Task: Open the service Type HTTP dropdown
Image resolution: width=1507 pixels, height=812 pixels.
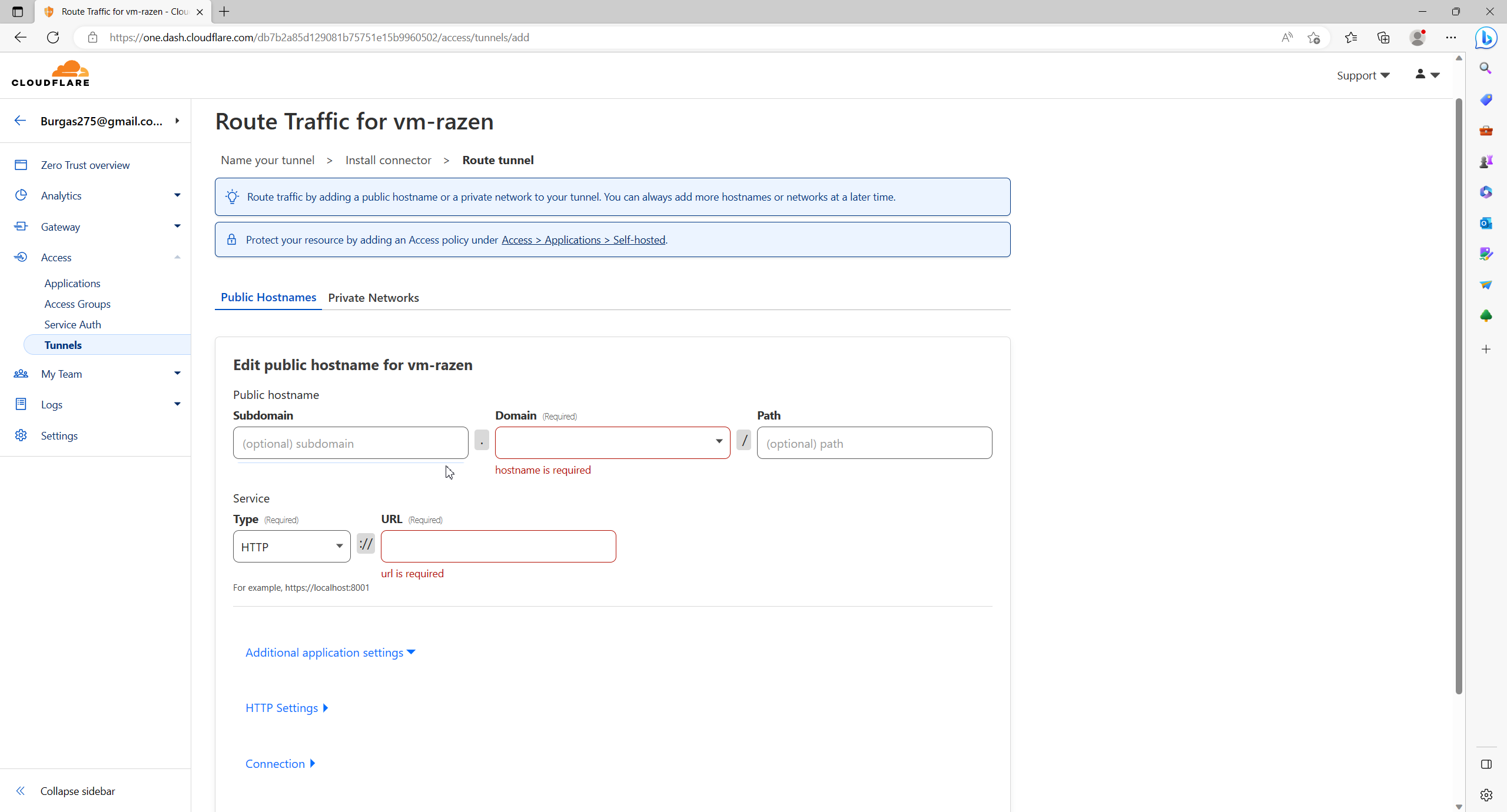Action: [291, 547]
